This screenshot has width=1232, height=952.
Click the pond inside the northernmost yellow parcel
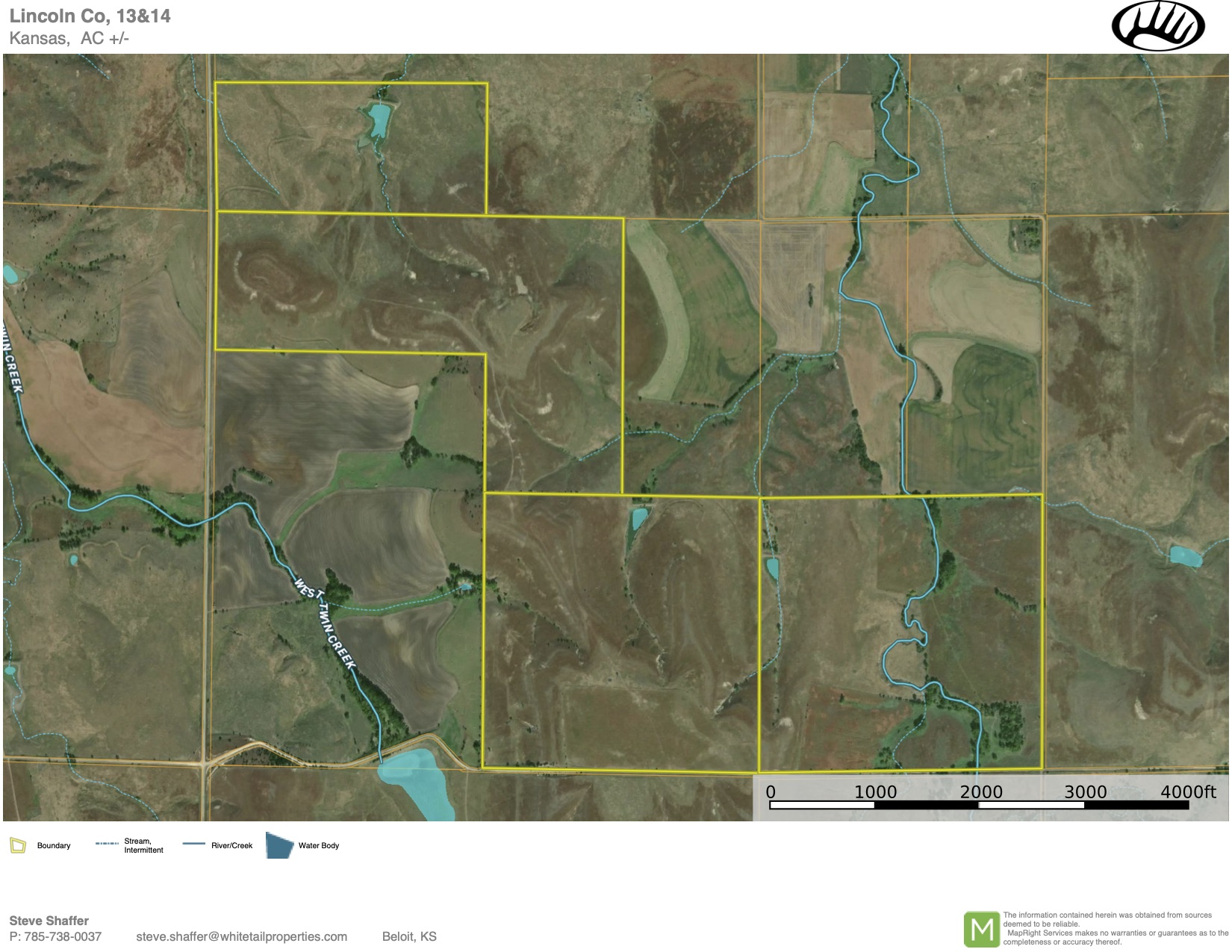379,119
